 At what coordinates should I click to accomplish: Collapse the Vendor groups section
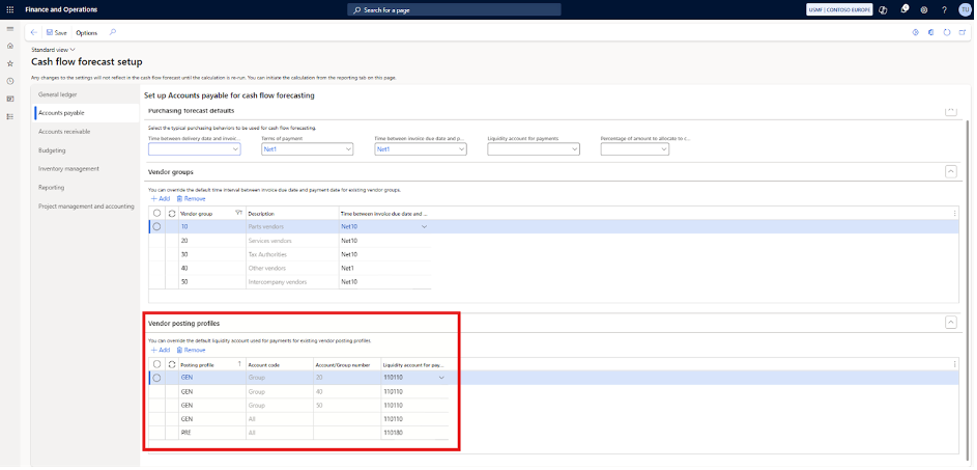coord(950,172)
